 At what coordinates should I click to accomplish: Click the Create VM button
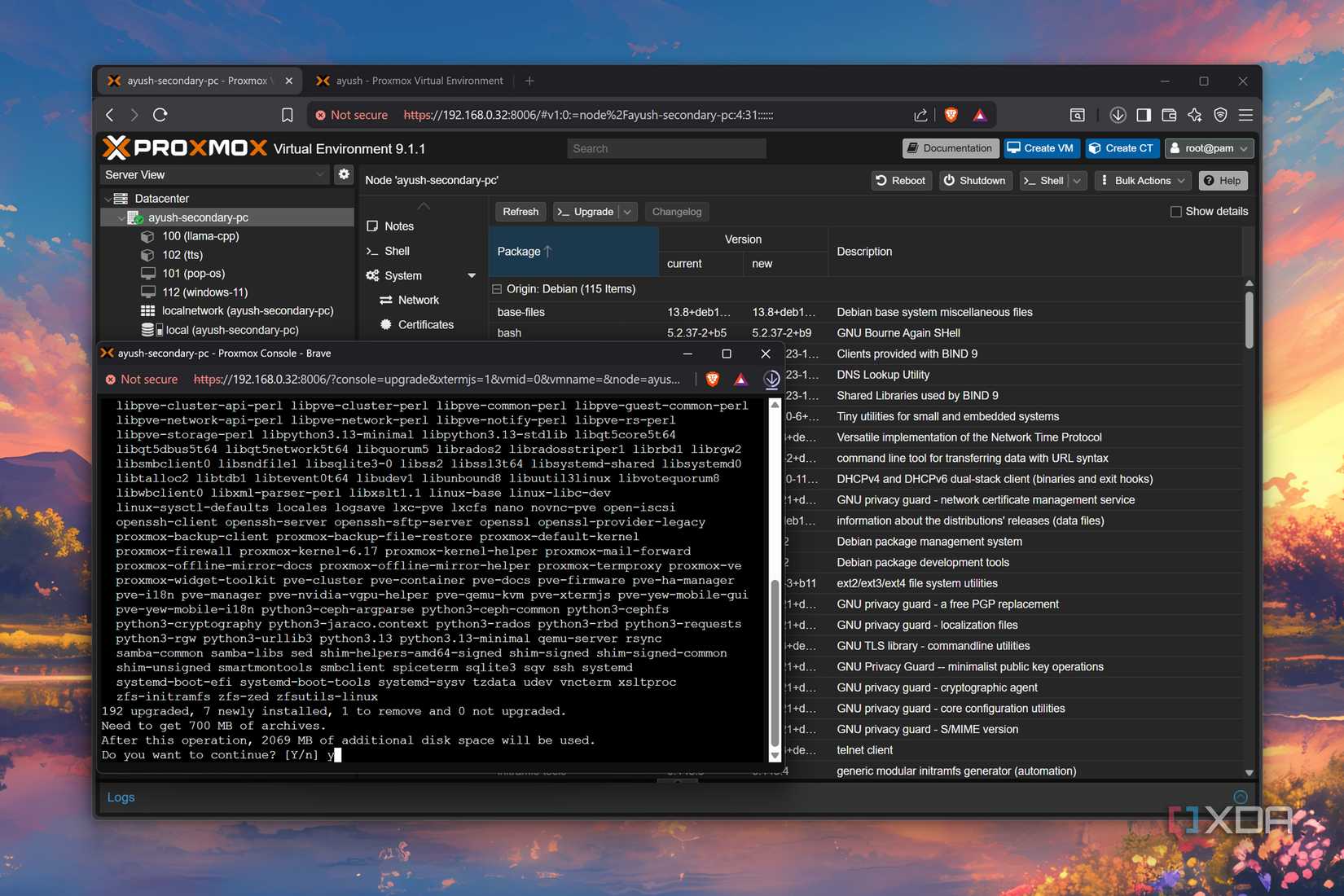pos(1042,148)
